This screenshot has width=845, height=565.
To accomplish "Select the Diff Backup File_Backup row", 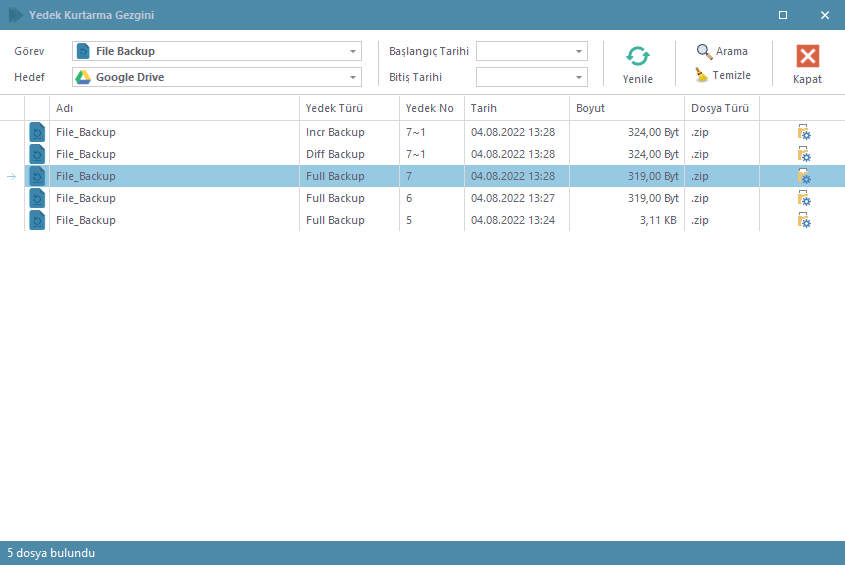I will [175, 154].
